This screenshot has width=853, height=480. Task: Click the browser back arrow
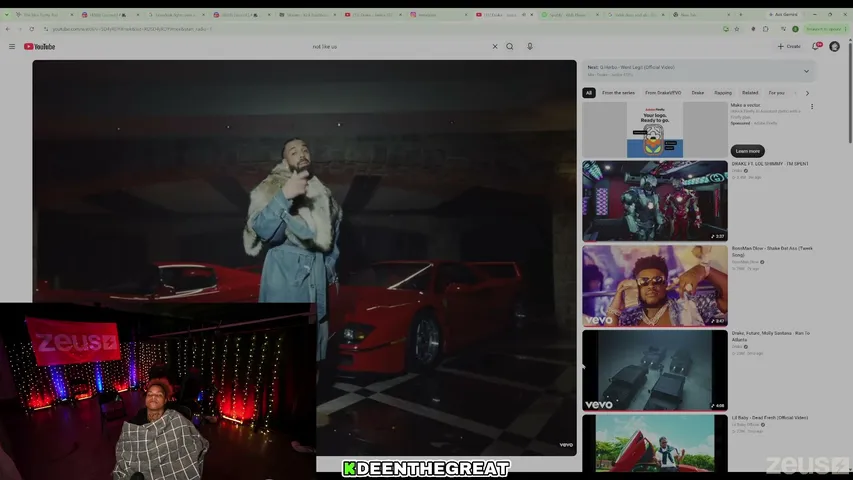pos(8,29)
